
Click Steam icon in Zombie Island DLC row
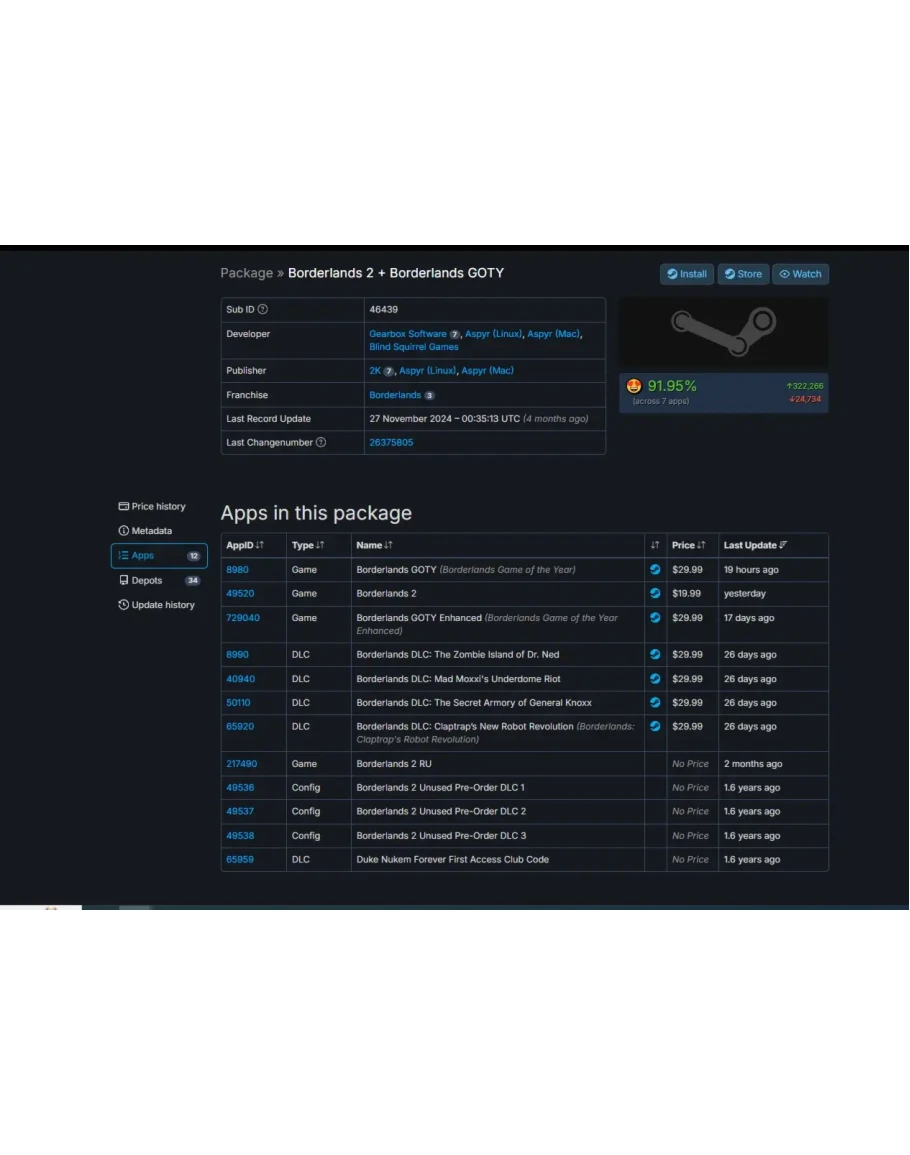click(655, 655)
